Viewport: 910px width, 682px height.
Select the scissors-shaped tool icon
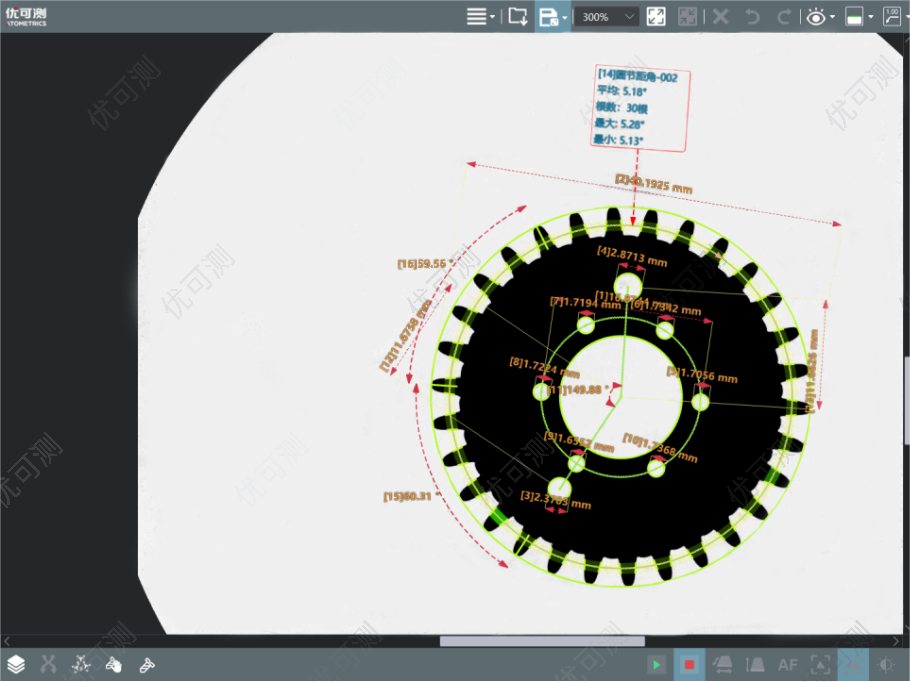(49, 664)
